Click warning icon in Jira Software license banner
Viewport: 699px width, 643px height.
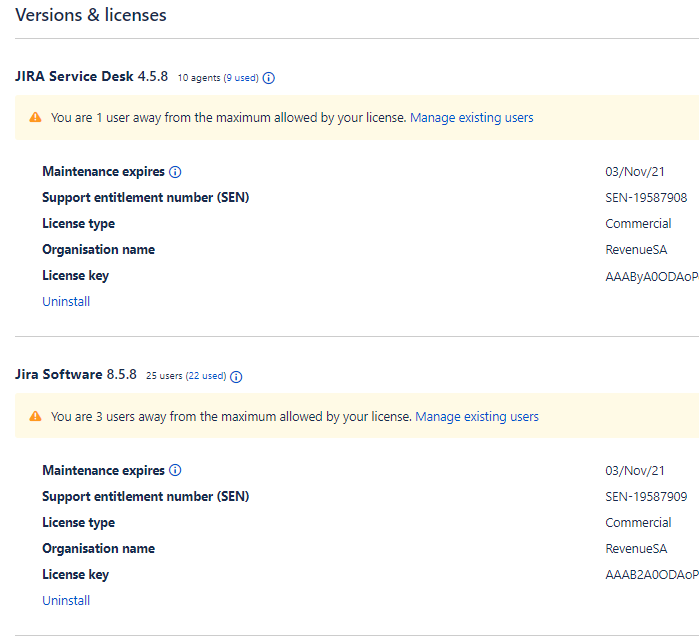(x=35, y=416)
